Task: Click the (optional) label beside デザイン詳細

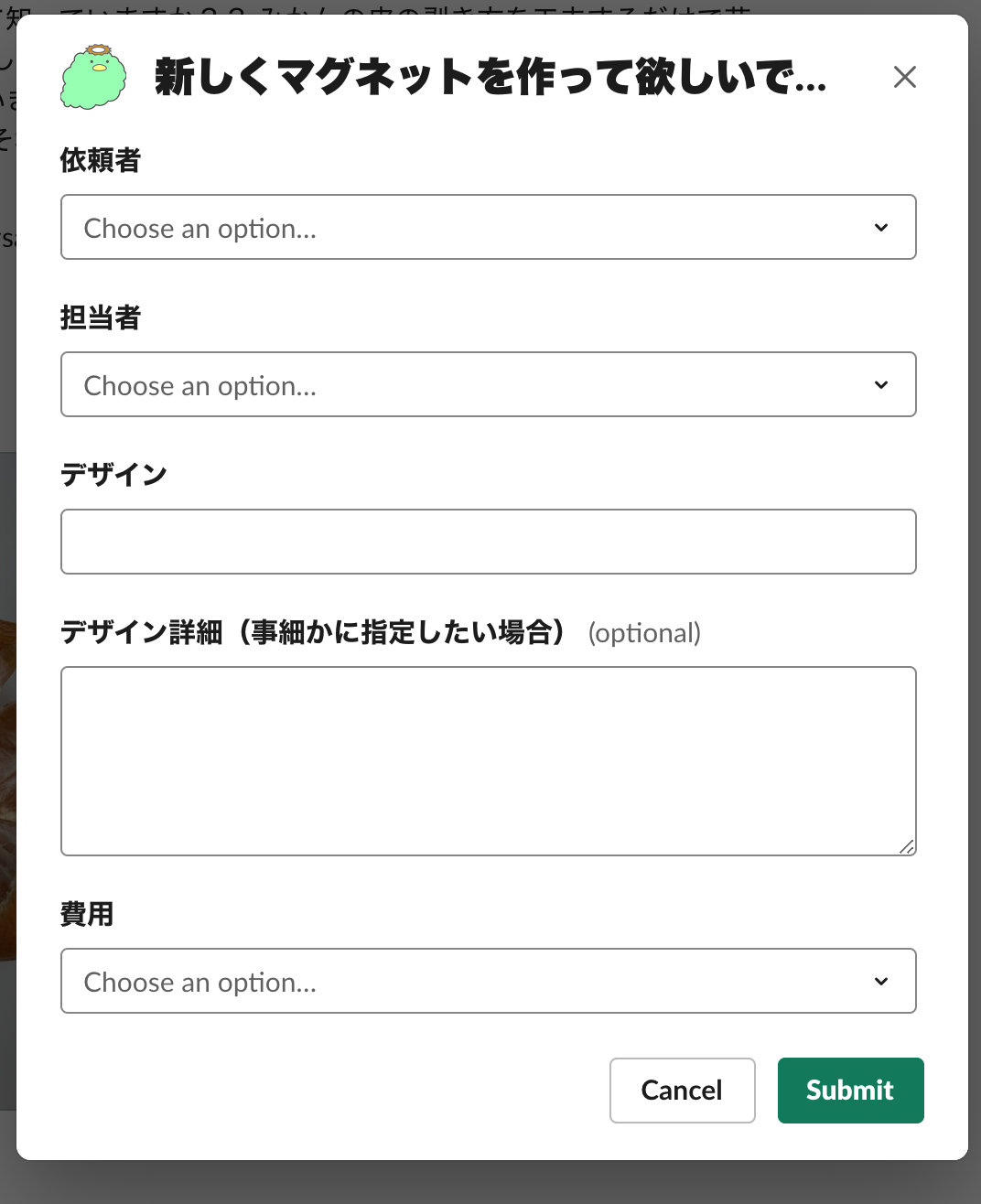Action: click(644, 632)
